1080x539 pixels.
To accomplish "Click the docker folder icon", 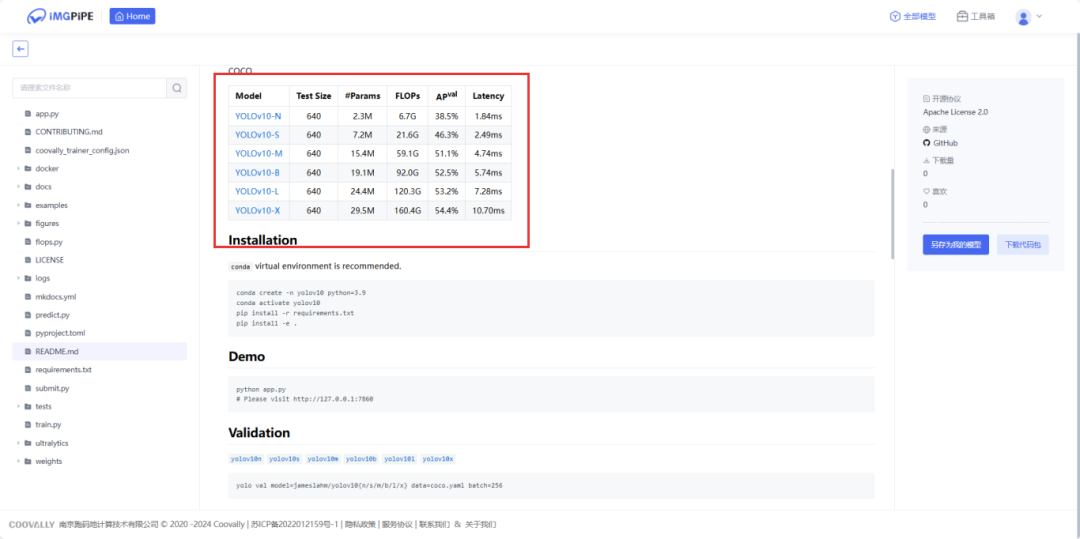I will pos(28,169).
